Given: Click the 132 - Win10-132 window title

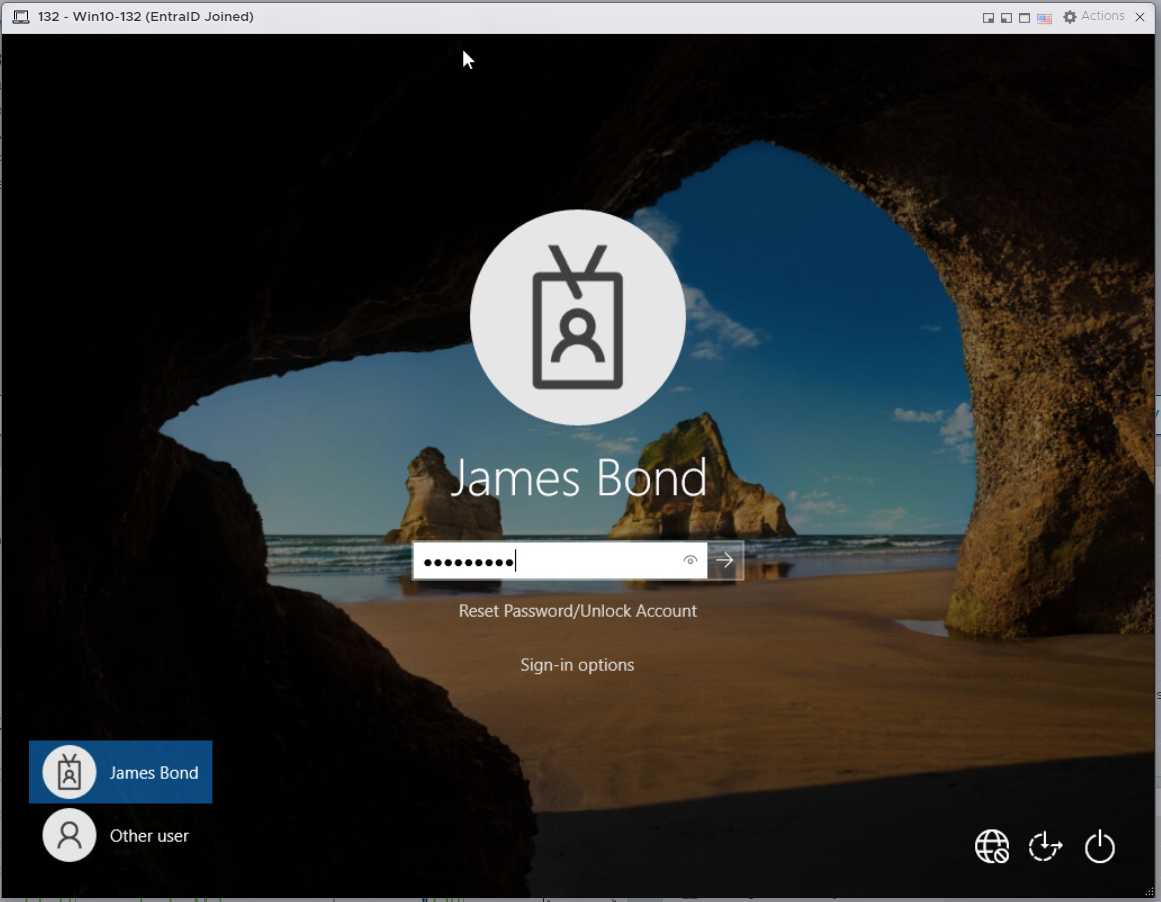Looking at the screenshot, I should pos(145,17).
